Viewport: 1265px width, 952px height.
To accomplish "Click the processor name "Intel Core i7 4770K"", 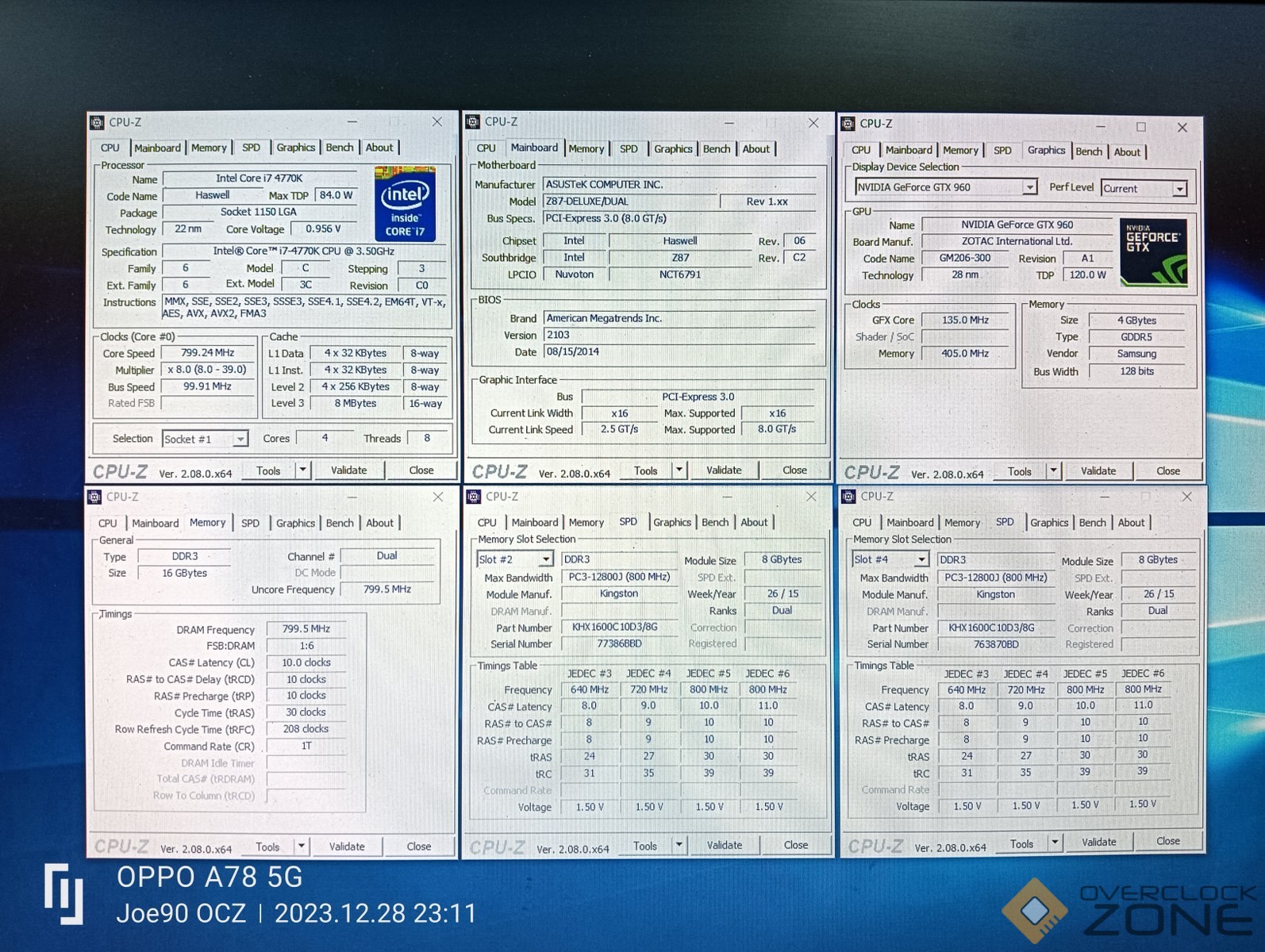I will [260, 178].
